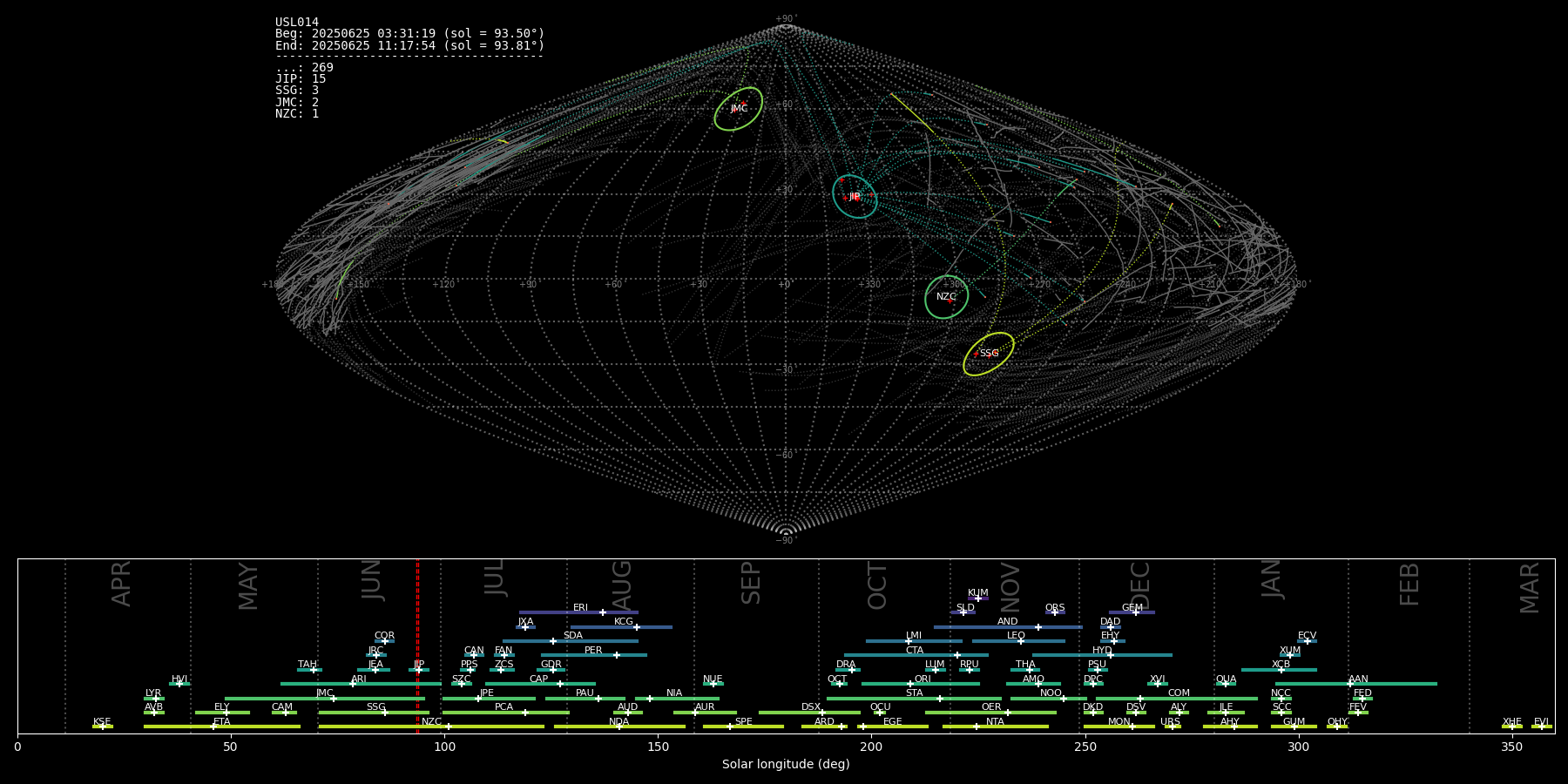The height and width of the screenshot is (784, 1568).
Task: Click the 200 tick on solar longitude axis
Action: (x=871, y=747)
